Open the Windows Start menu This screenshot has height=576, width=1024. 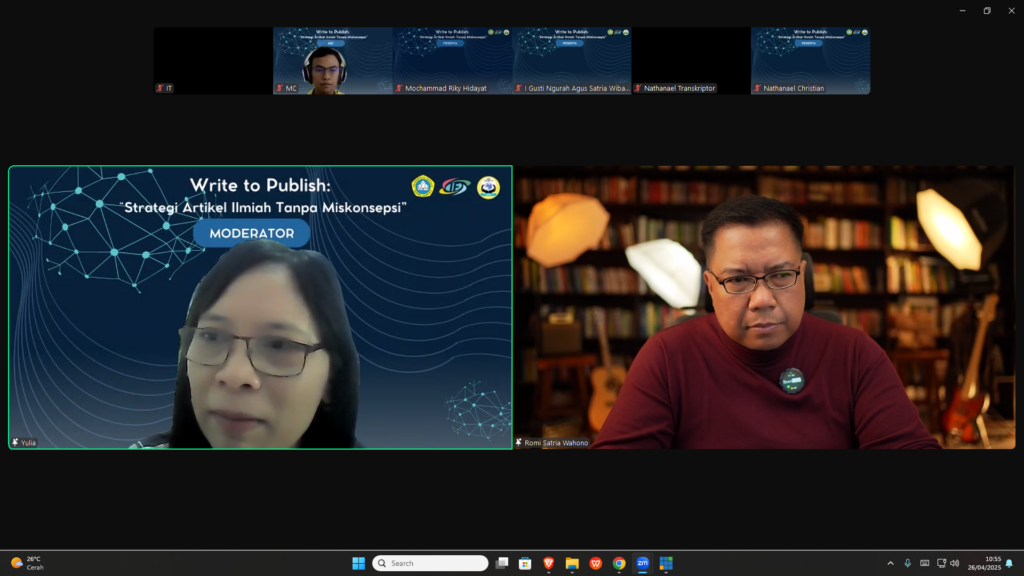tap(358, 563)
